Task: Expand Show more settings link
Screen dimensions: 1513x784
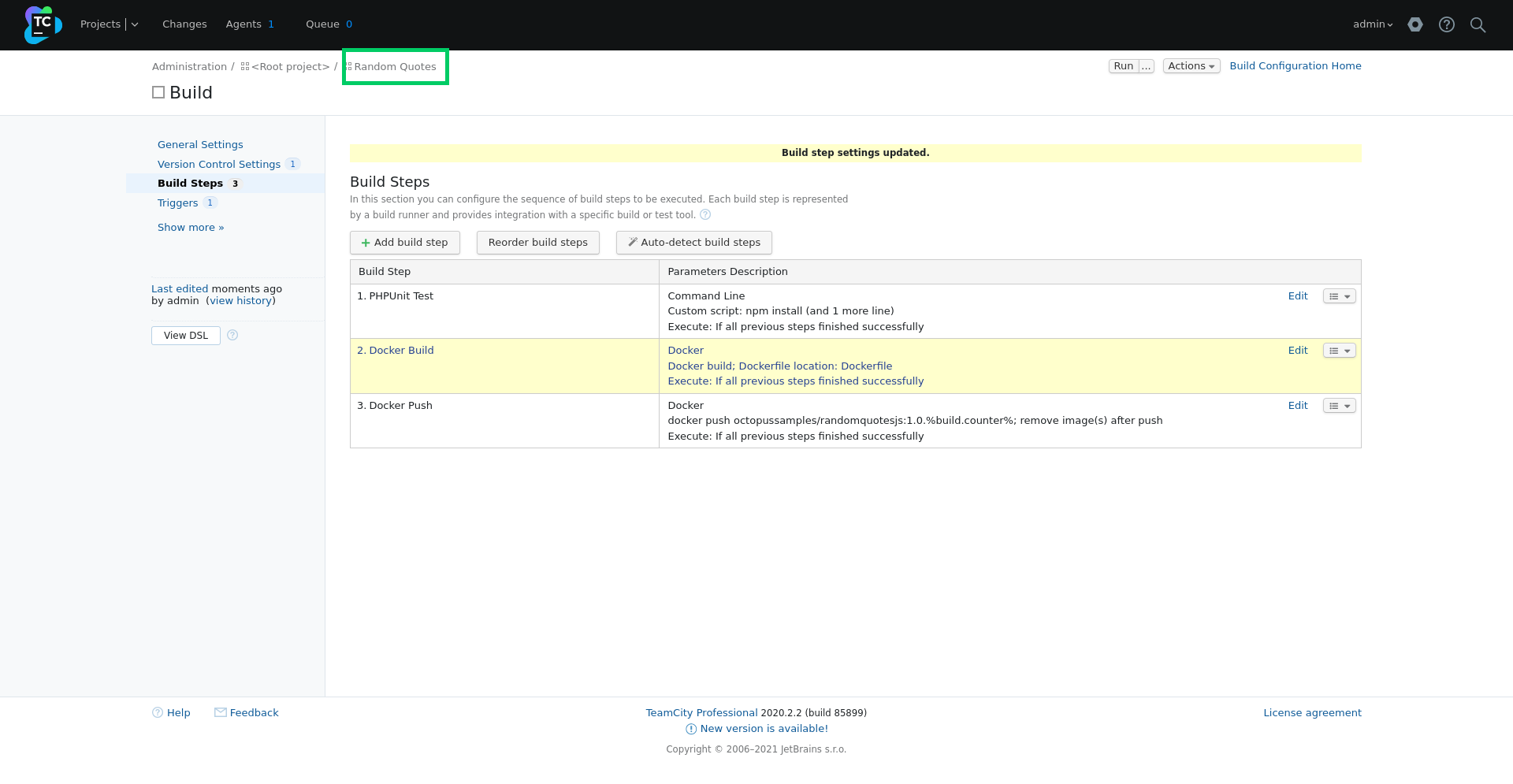Action: [191, 227]
